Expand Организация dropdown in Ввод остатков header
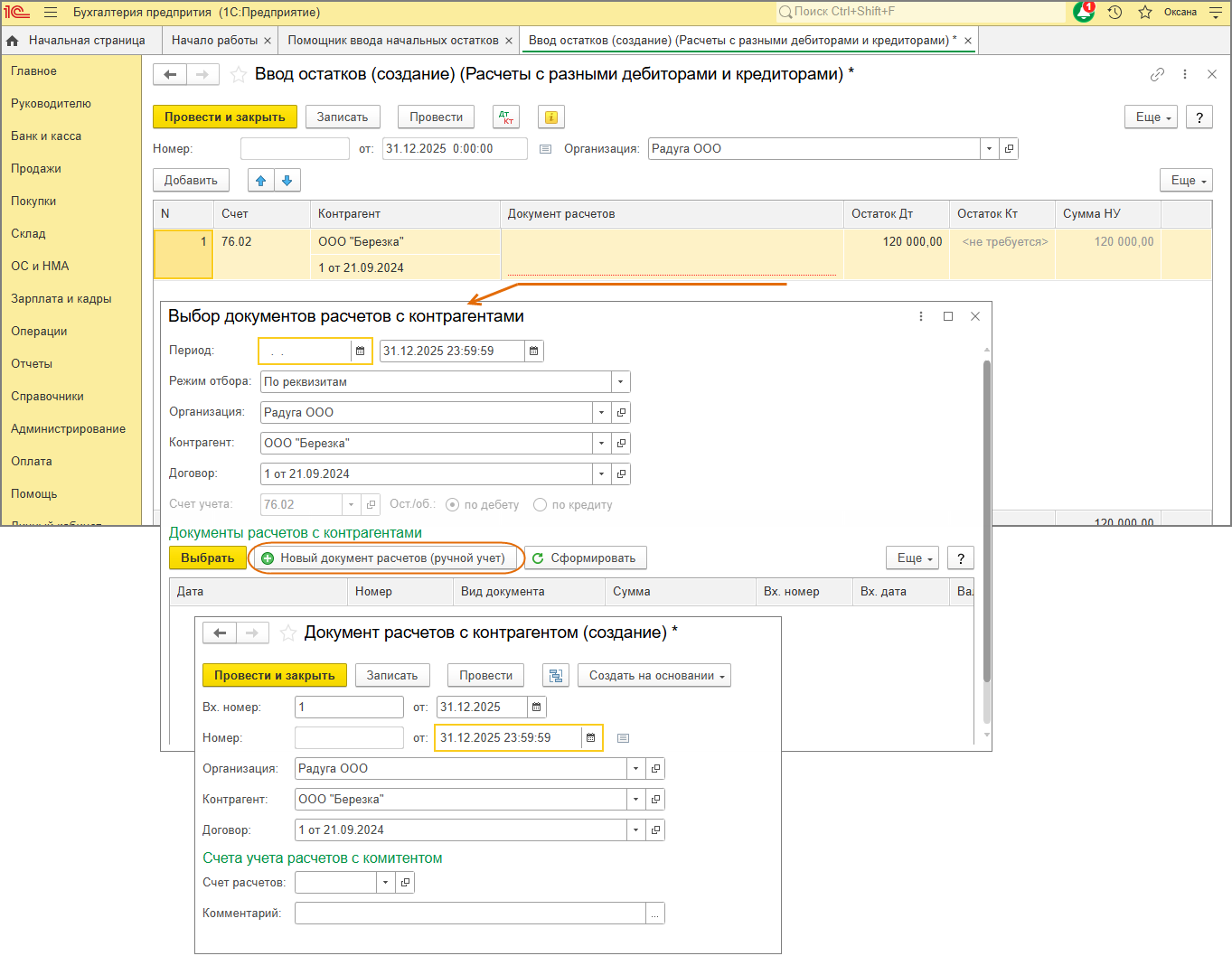Viewport: 1232px width, 956px height. tap(990, 149)
